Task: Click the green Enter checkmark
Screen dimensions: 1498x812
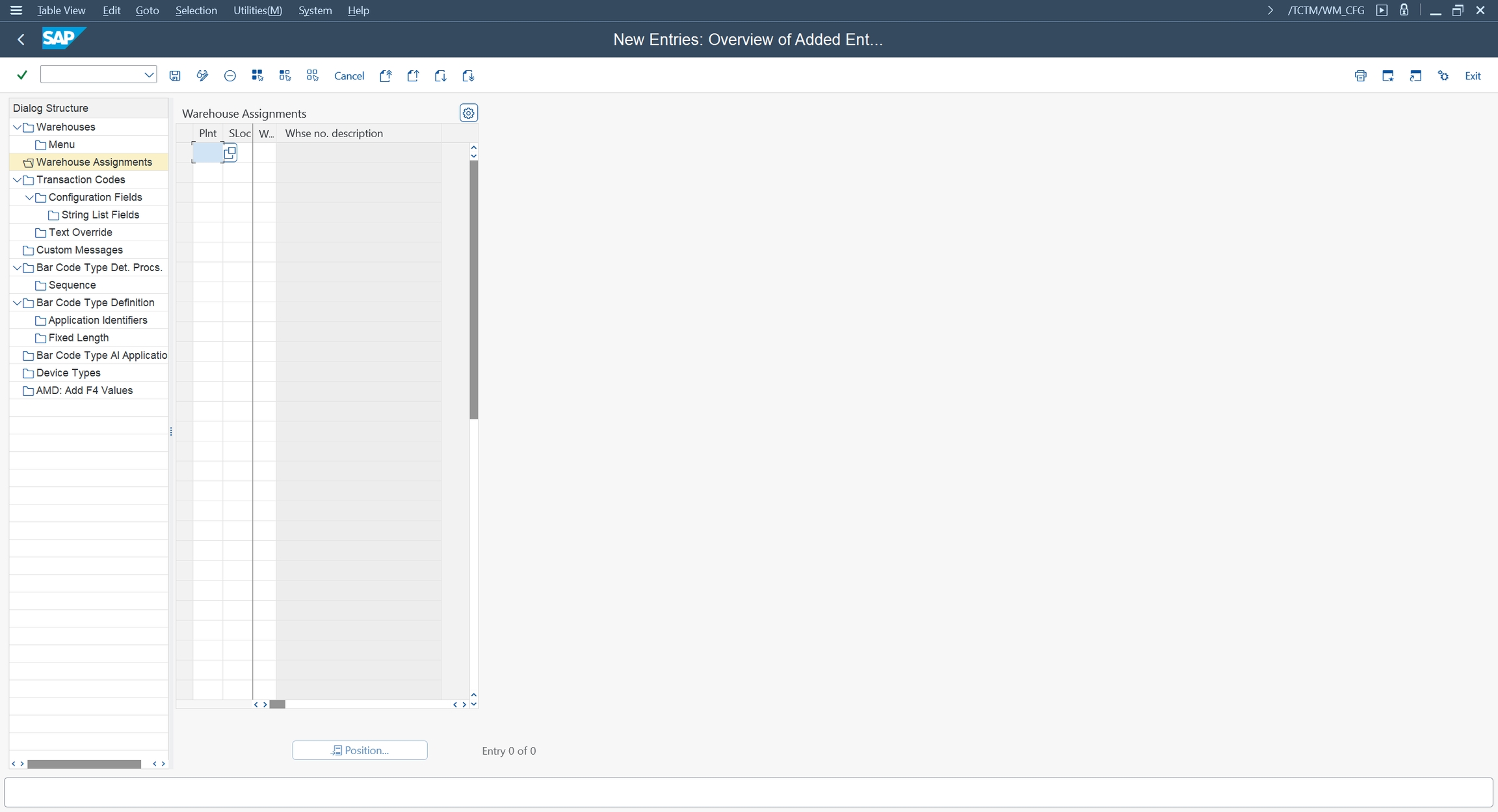Action: (22, 75)
